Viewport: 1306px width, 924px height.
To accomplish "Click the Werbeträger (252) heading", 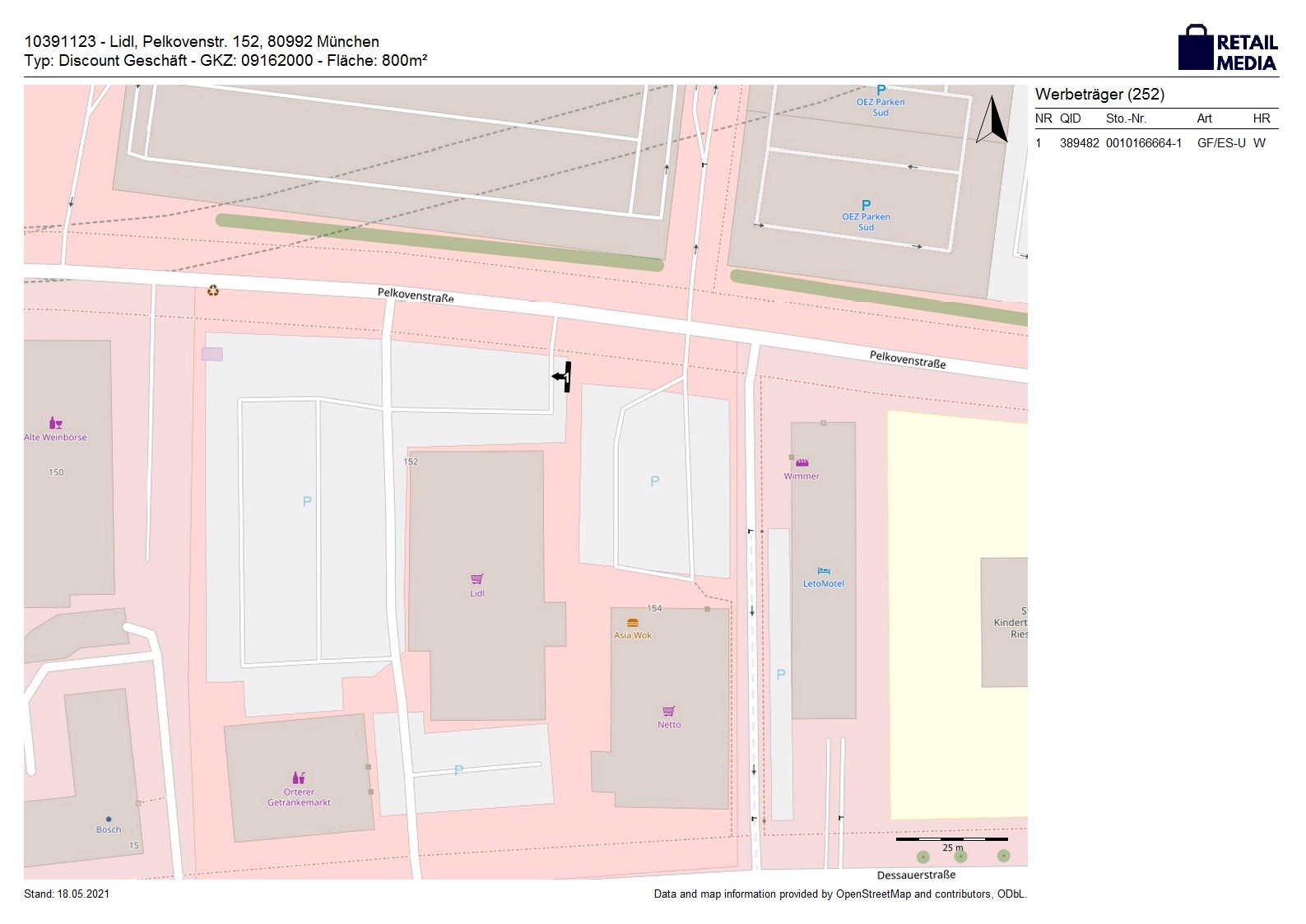I will 1099,95.
